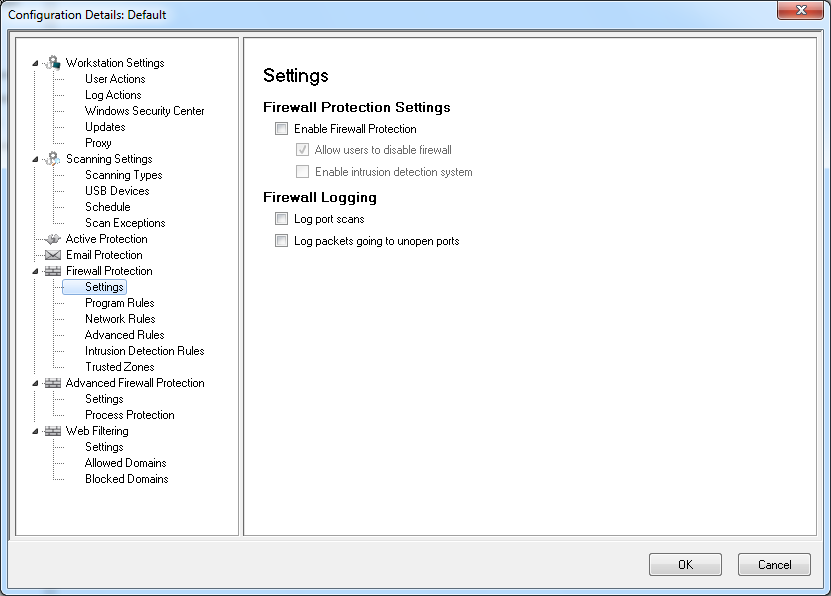Select Intrusion Detection Rules item

tap(144, 351)
